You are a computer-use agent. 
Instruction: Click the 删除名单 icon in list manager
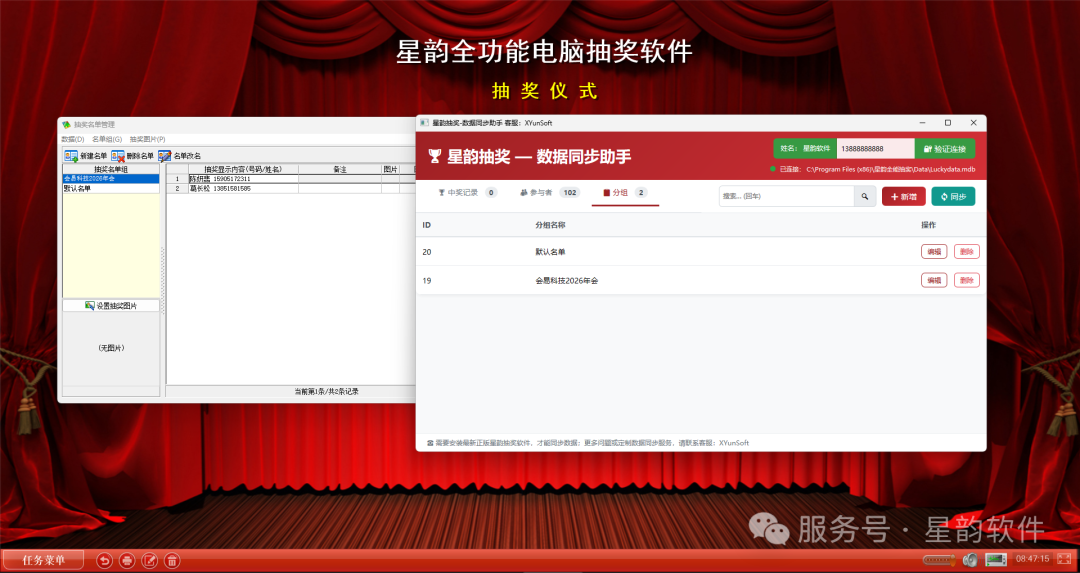point(118,156)
